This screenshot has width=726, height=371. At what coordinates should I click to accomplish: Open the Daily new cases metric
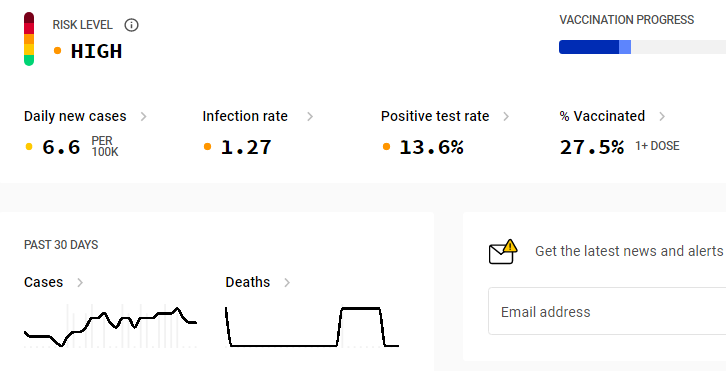pos(75,116)
